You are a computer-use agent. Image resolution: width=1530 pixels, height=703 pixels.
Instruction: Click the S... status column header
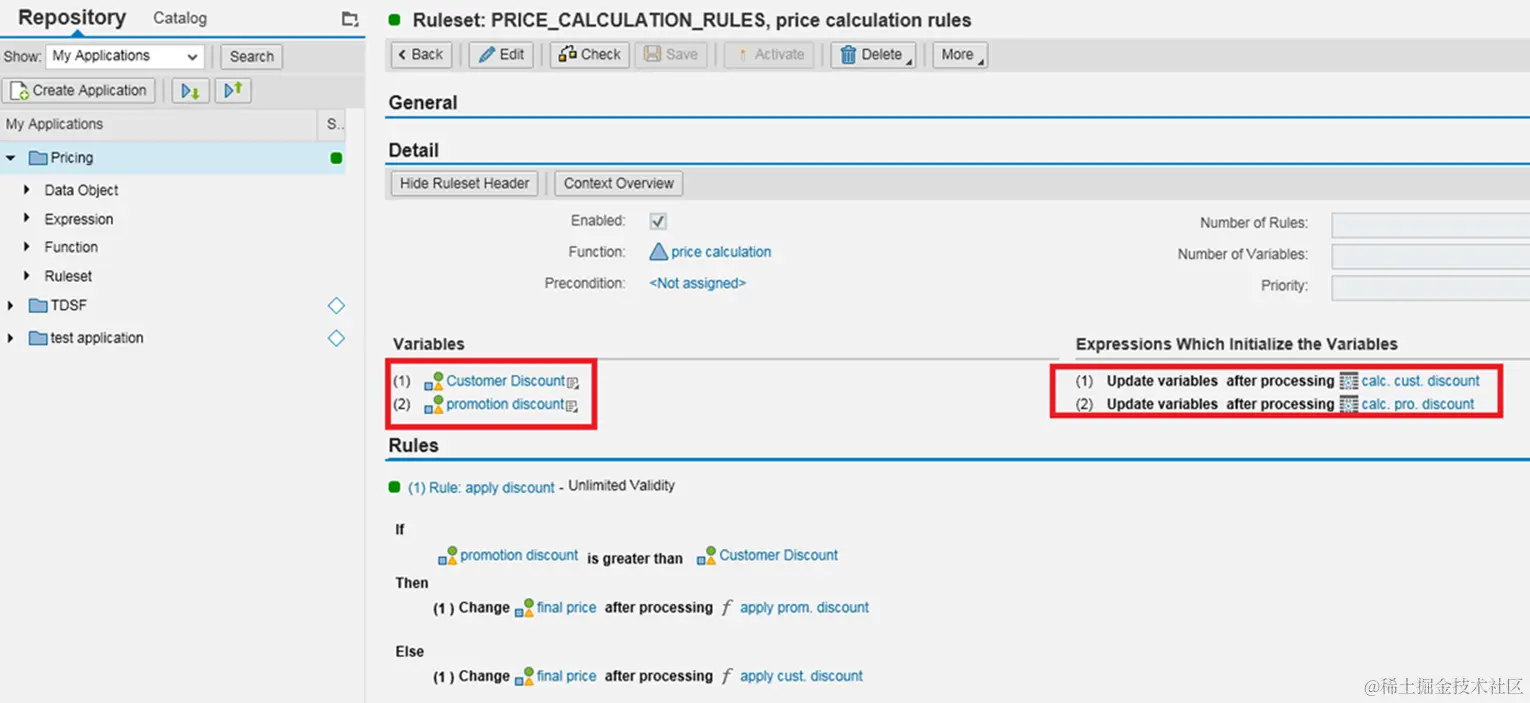(333, 124)
